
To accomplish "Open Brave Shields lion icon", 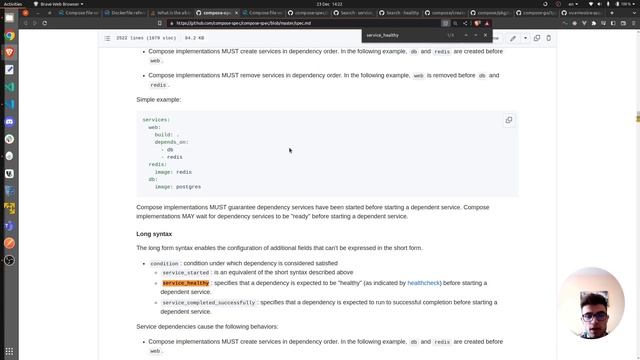I will pos(477,23).
